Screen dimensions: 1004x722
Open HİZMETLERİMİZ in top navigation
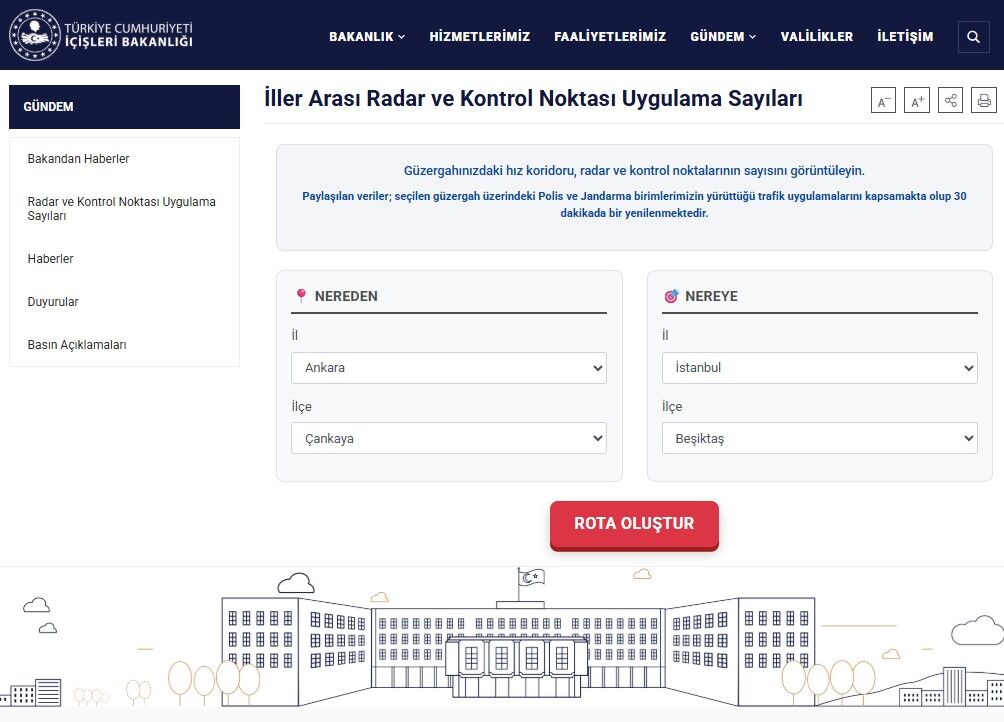tap(479, 37)
